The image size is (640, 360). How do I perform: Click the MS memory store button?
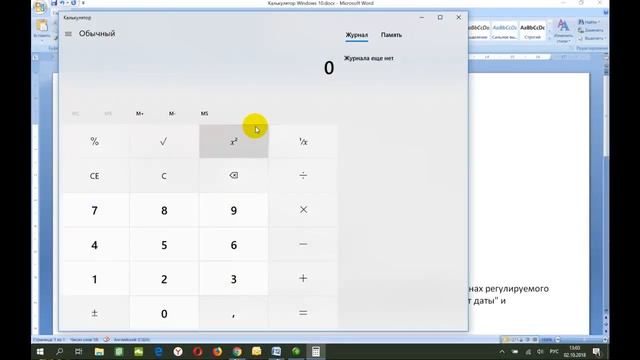click(x=204, y=113)
